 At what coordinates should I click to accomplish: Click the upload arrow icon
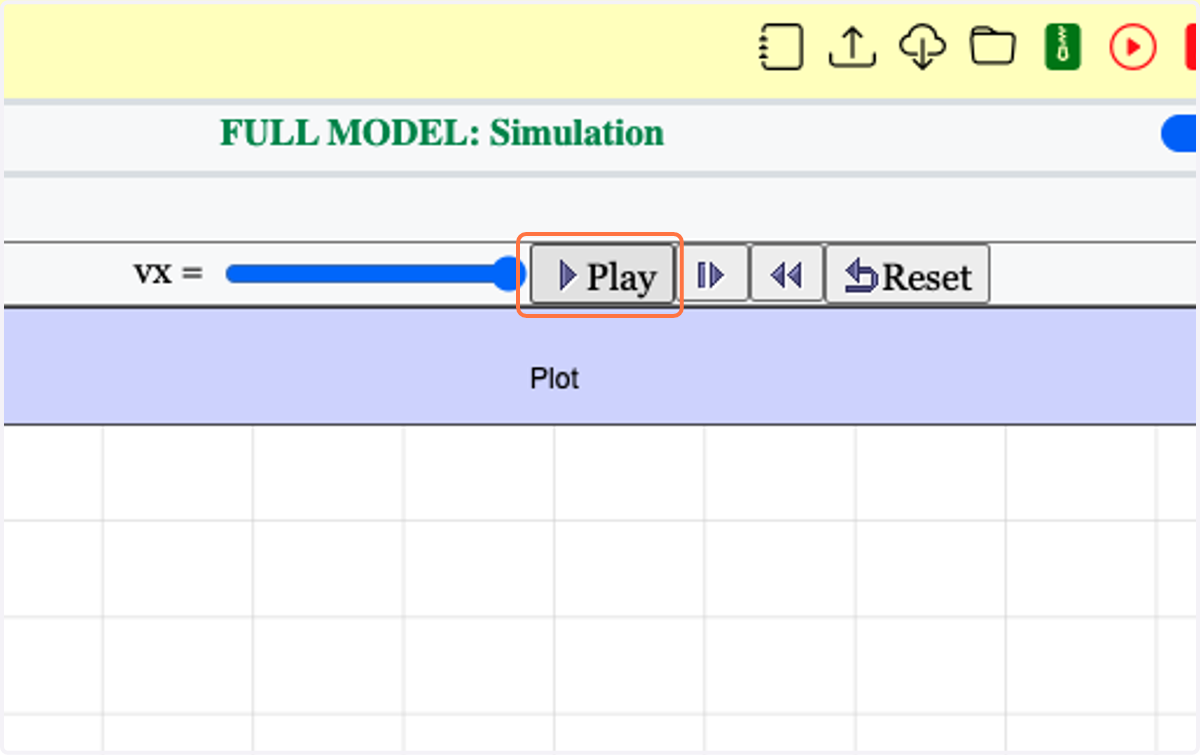coord(852,47)
